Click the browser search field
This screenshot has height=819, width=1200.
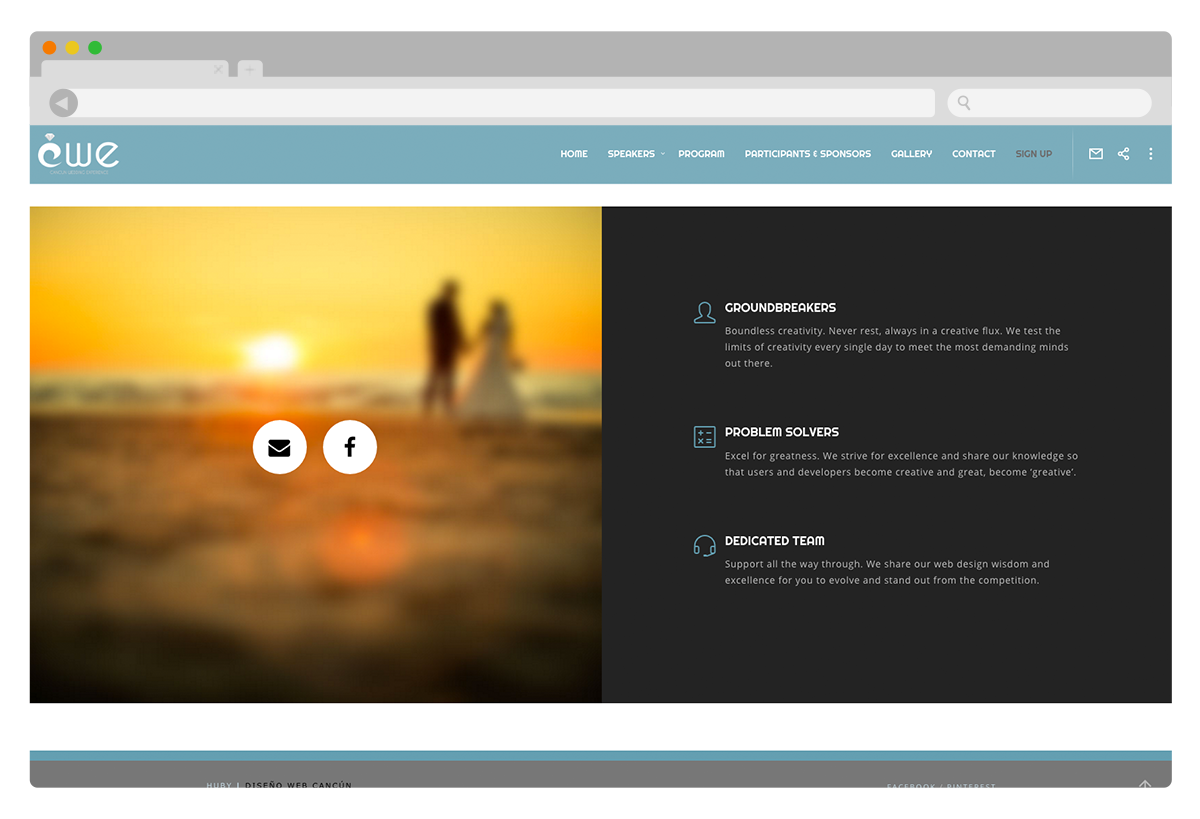pos(1050,103)
